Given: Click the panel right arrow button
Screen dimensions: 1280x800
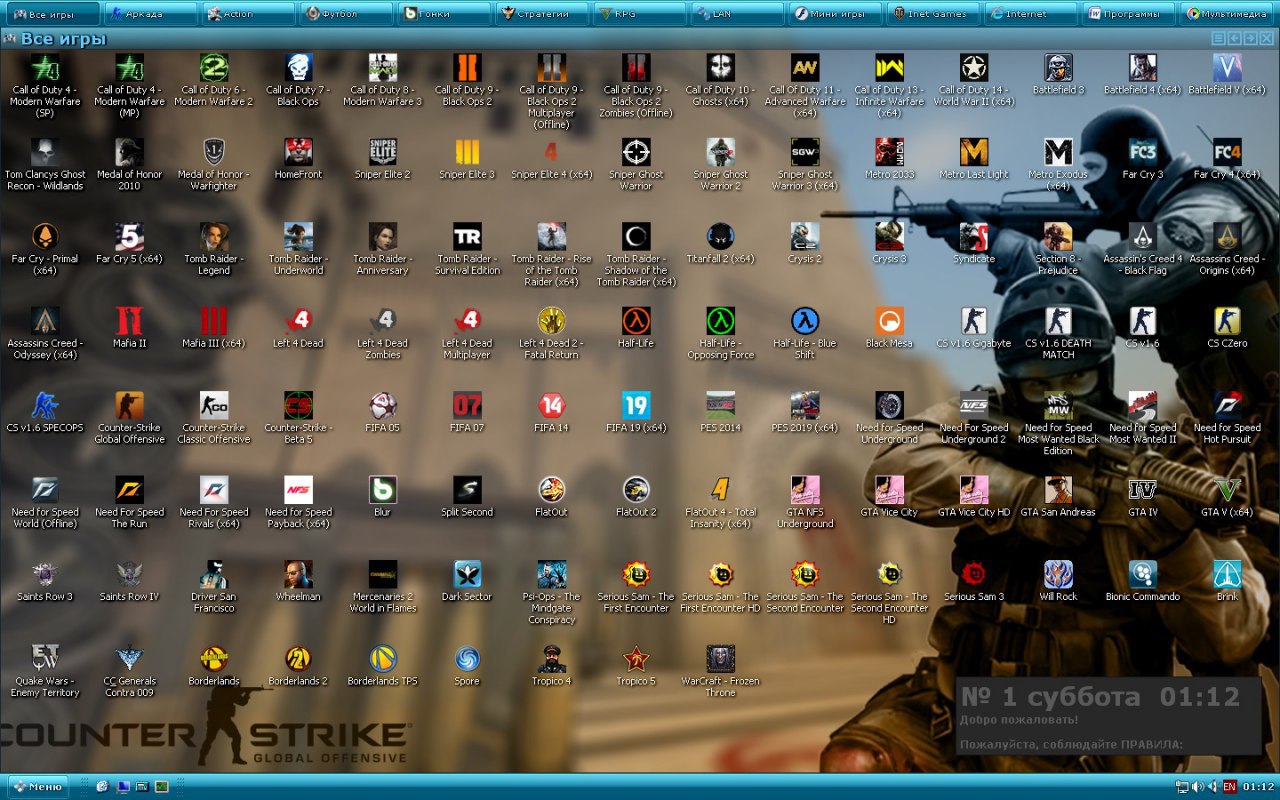Looking at the screenshot, I should (1250, 38).
